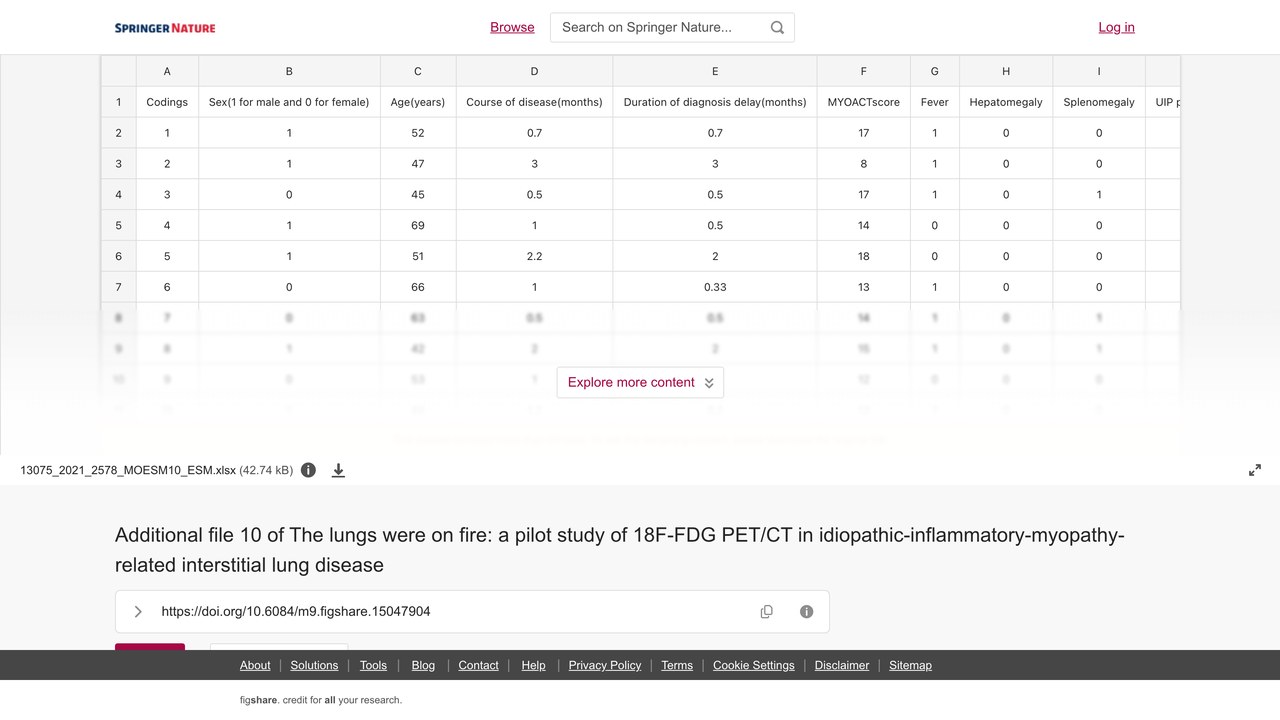This screenshot has width=1280, height=720.
Task: Open the Terms footer link
Action: [677, 665]
